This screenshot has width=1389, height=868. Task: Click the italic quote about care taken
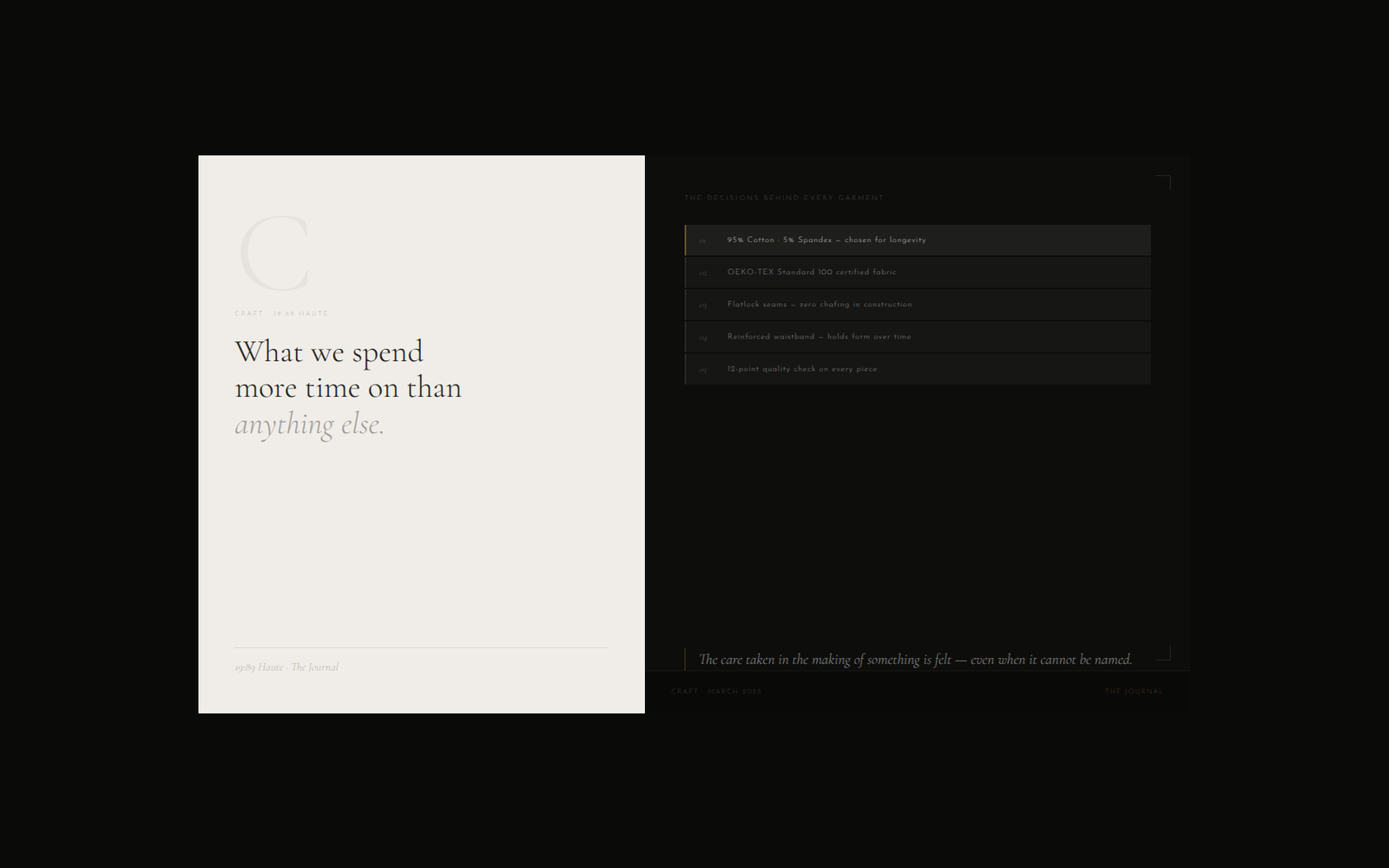915,660
